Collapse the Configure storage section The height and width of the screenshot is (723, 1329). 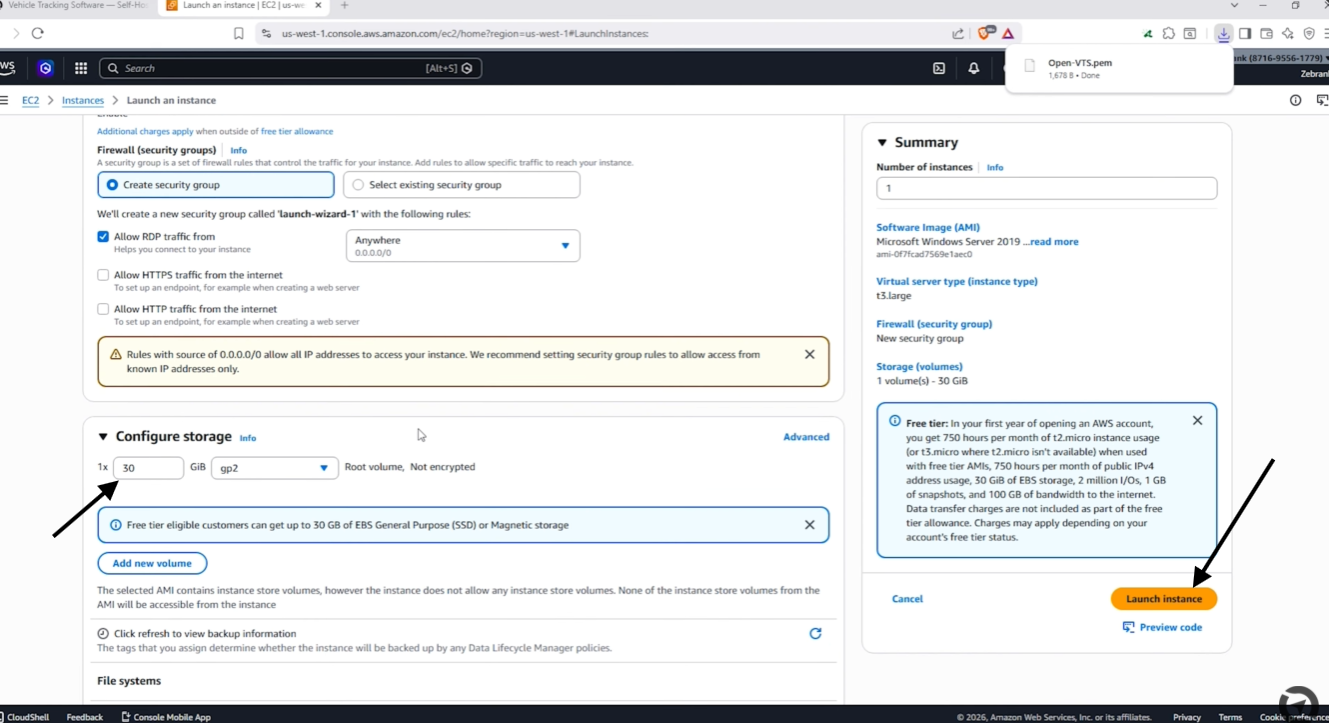click(103, 437)
